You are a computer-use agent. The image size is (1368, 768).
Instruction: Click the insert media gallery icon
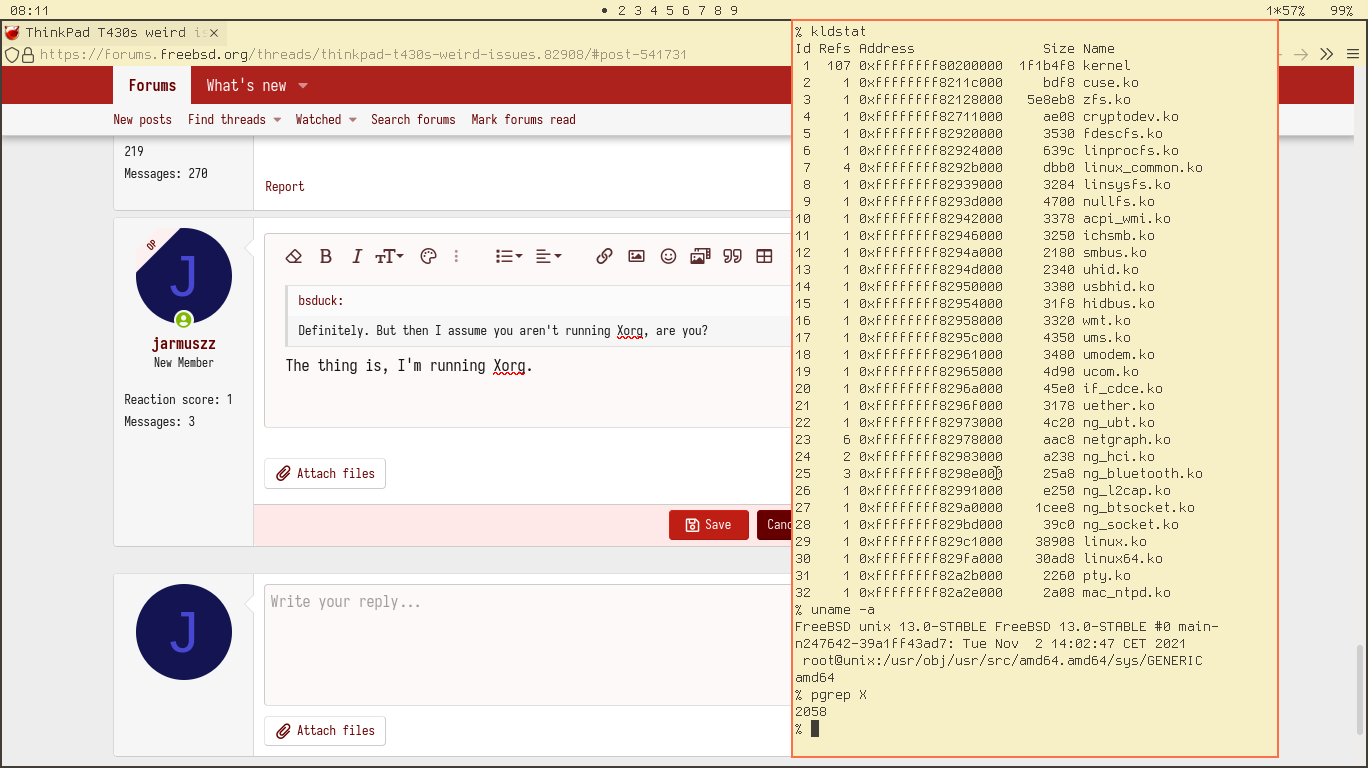700,256
